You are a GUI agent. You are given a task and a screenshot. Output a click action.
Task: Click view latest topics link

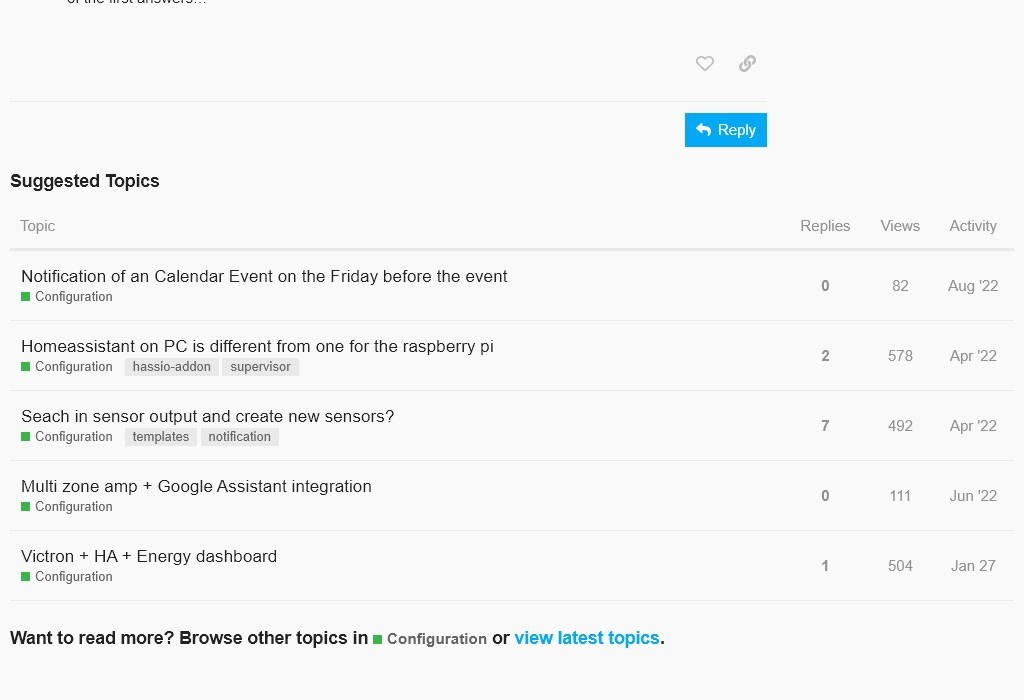[x=587, y=638]
